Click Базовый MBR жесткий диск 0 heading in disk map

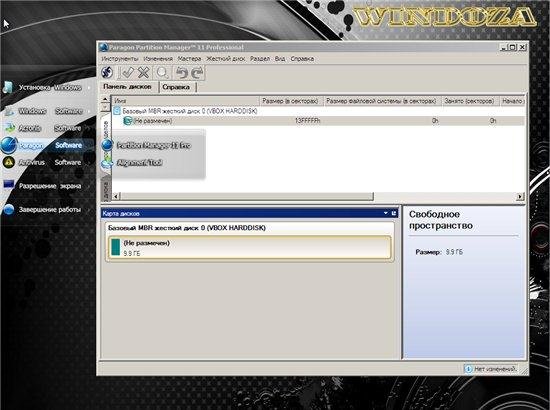coord(187,228)
